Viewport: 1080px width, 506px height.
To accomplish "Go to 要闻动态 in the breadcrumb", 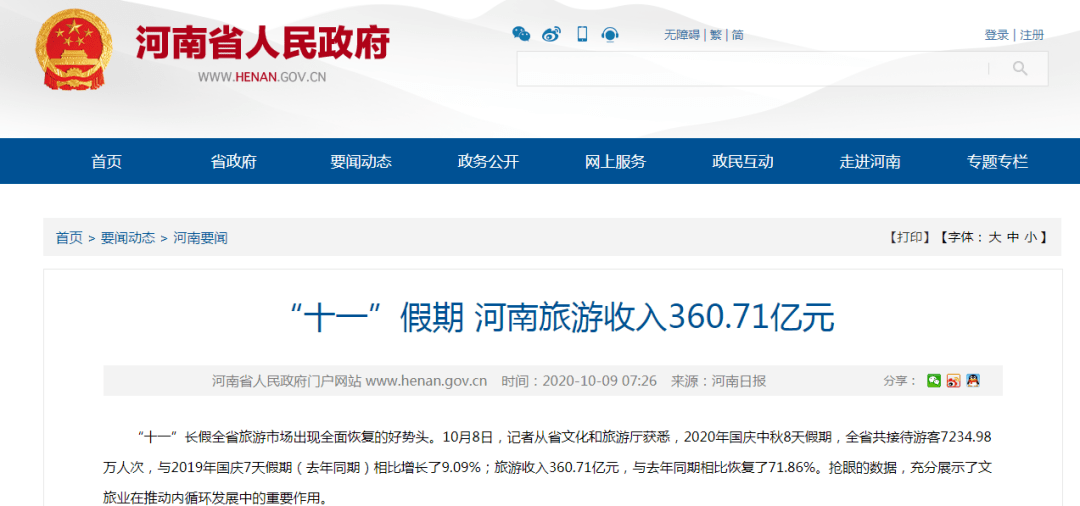I will (x=128, y=238).
